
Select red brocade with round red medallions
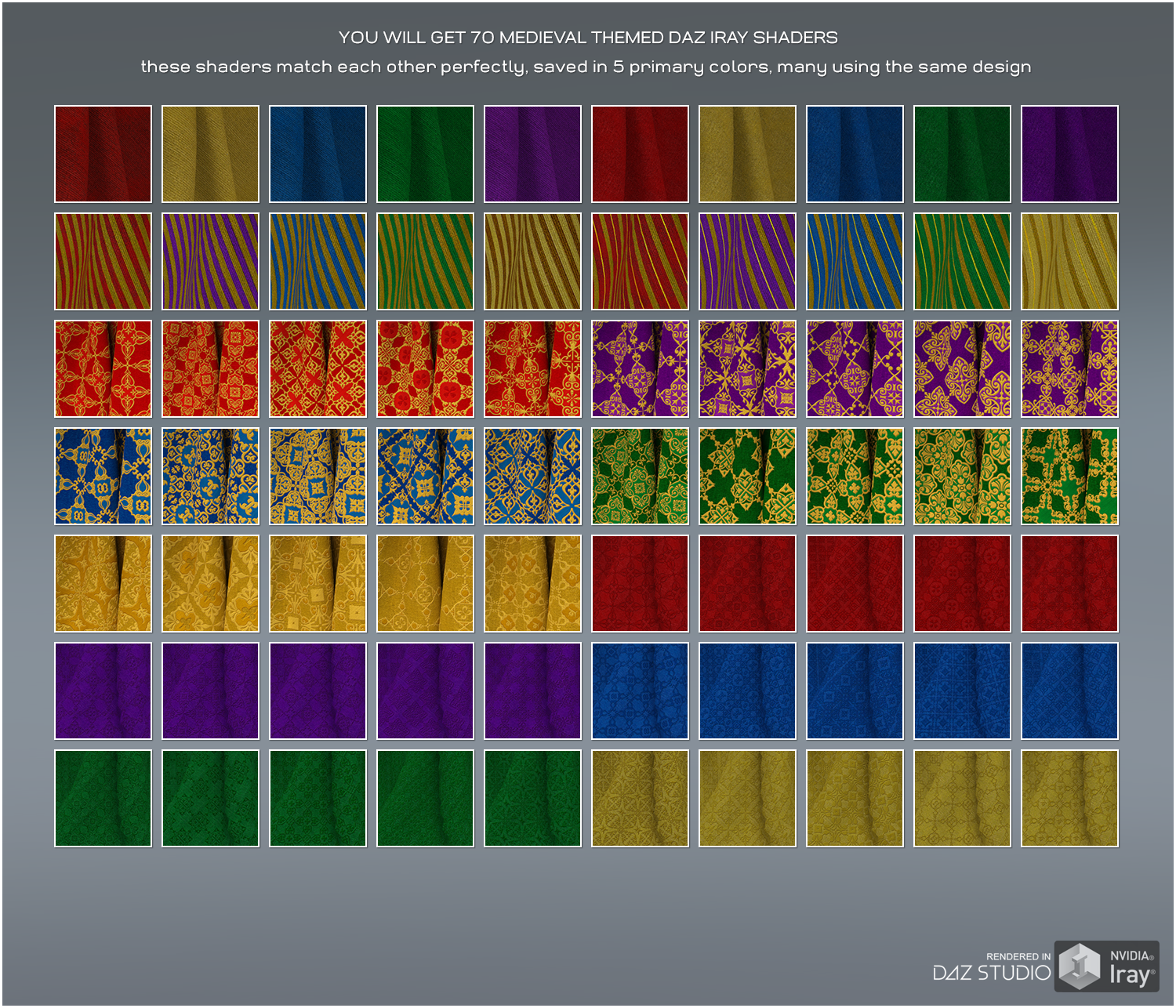[425, 368]
